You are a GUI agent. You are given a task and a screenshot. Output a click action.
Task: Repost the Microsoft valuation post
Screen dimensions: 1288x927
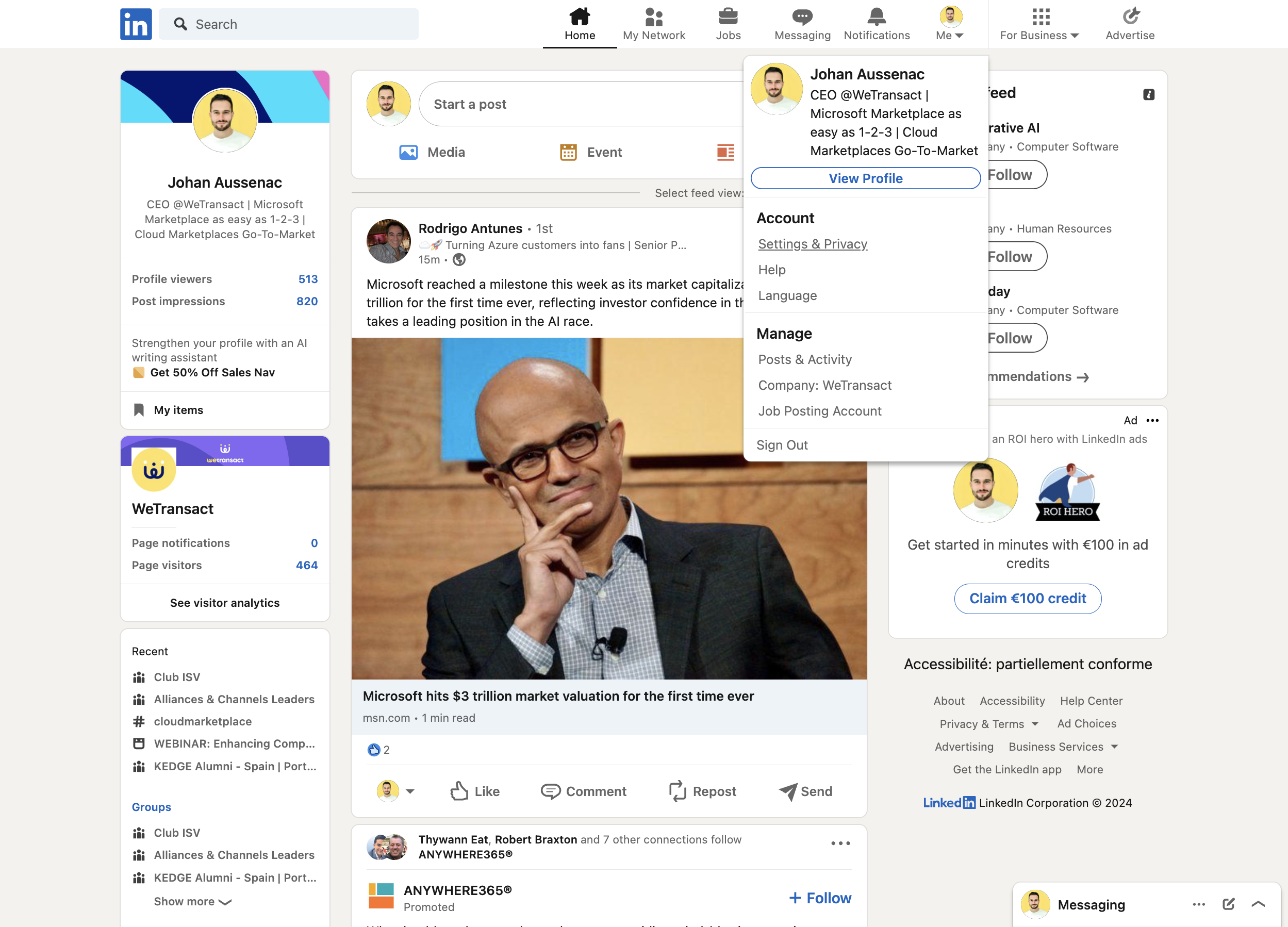pyautogui.click(x=702, y=791)
